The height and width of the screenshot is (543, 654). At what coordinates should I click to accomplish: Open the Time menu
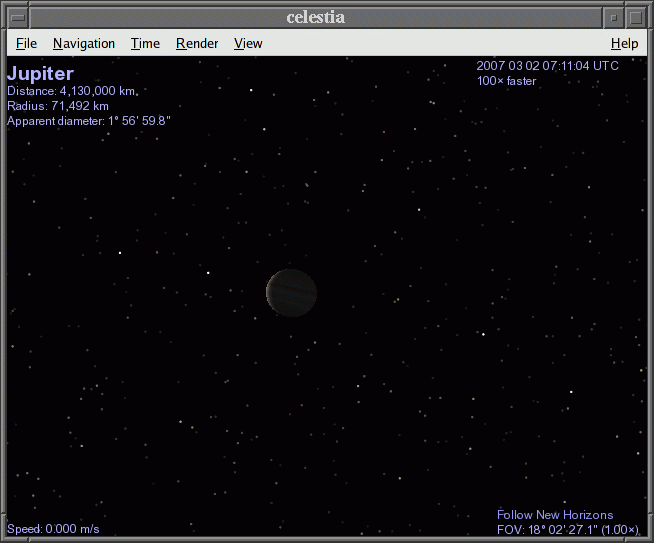coord(145,43)
